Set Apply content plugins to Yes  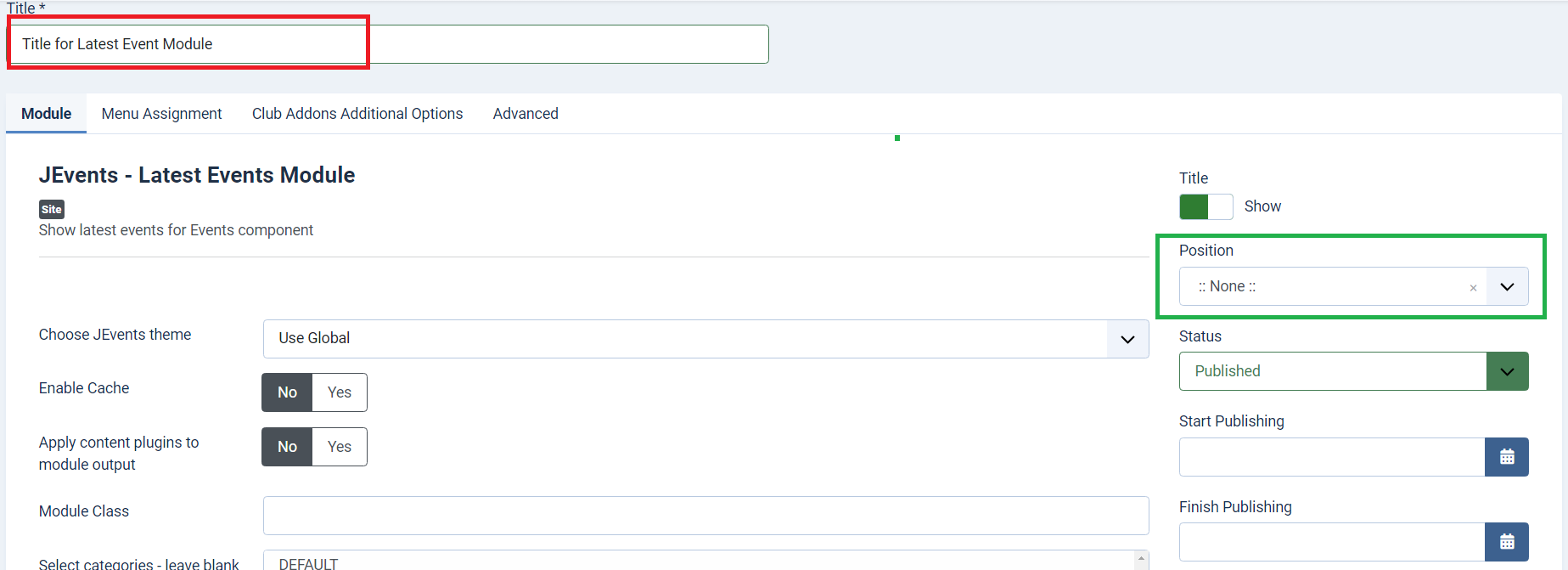pos(340,447)
